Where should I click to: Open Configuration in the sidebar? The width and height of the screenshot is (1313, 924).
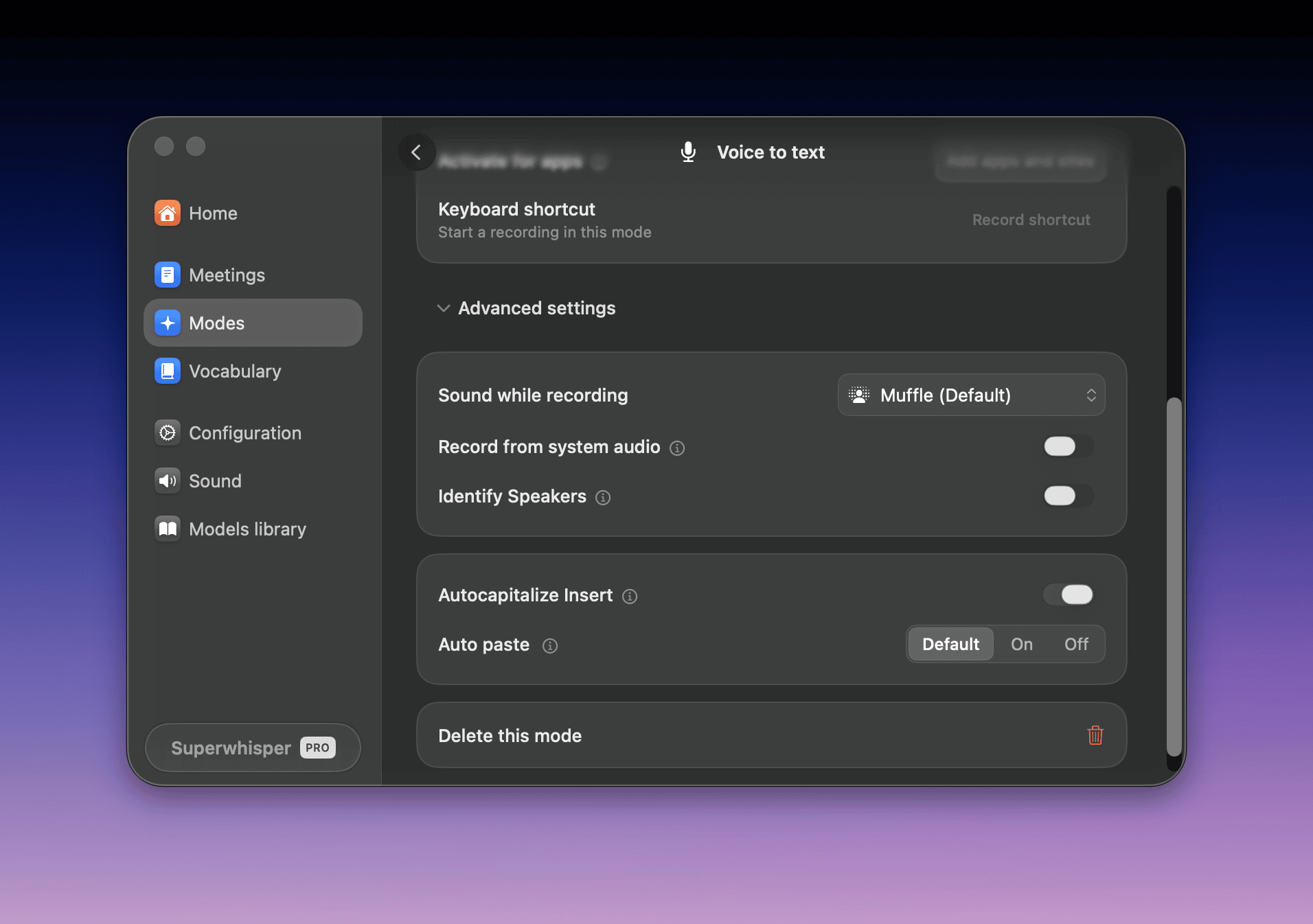coord(253,433)
